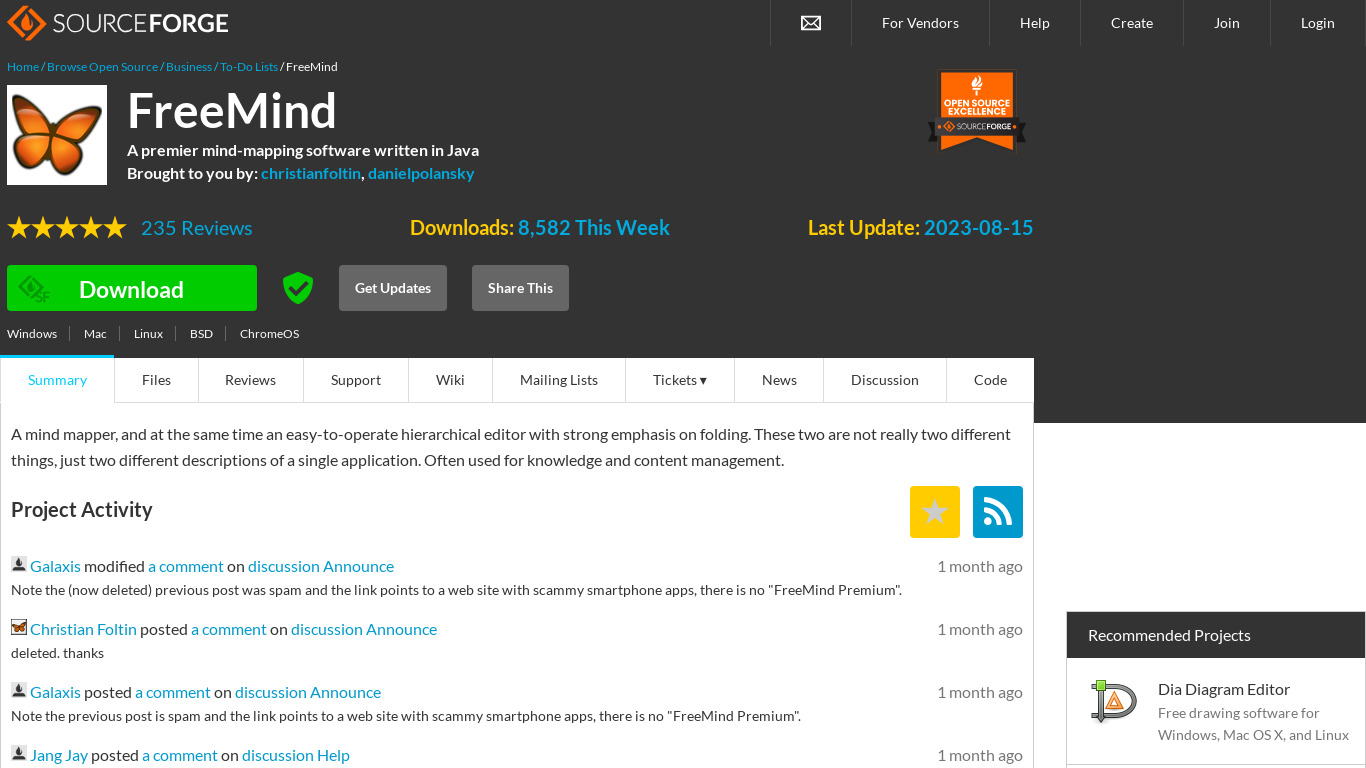The width and height of the screenshot is (1366, 768).
Task: Open the Support tab
Action: (356, 380)
